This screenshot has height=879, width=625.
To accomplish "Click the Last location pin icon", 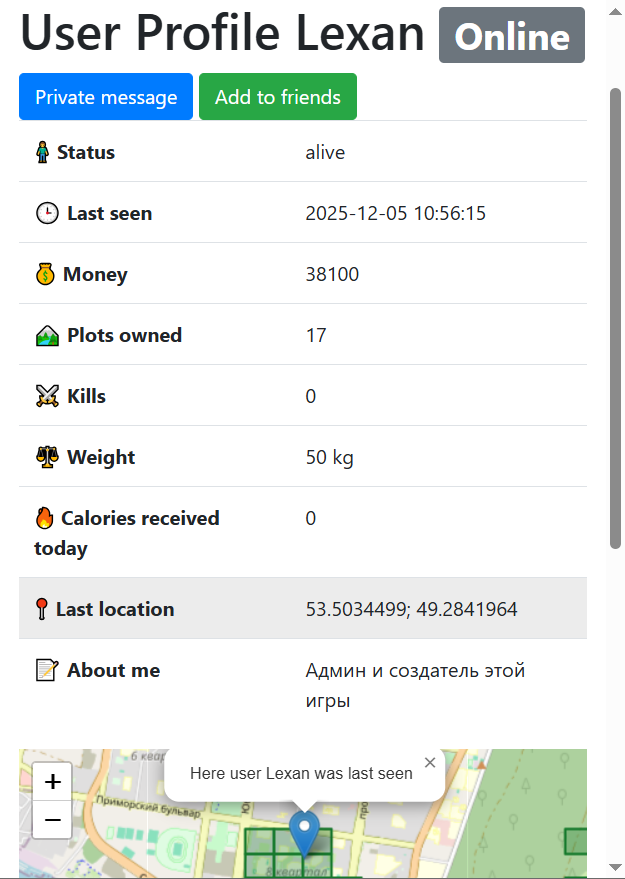I will click(x=42, y=609).
